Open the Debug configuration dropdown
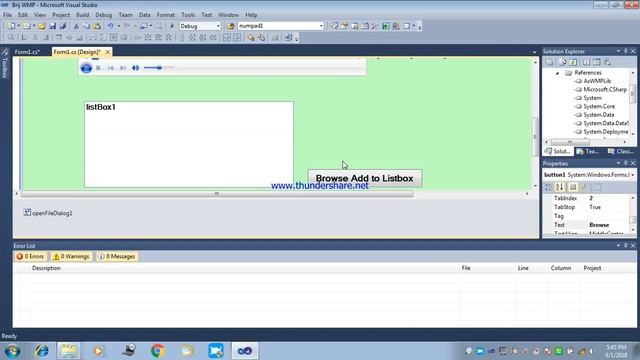640x360 pixels. tap(218, 26)
